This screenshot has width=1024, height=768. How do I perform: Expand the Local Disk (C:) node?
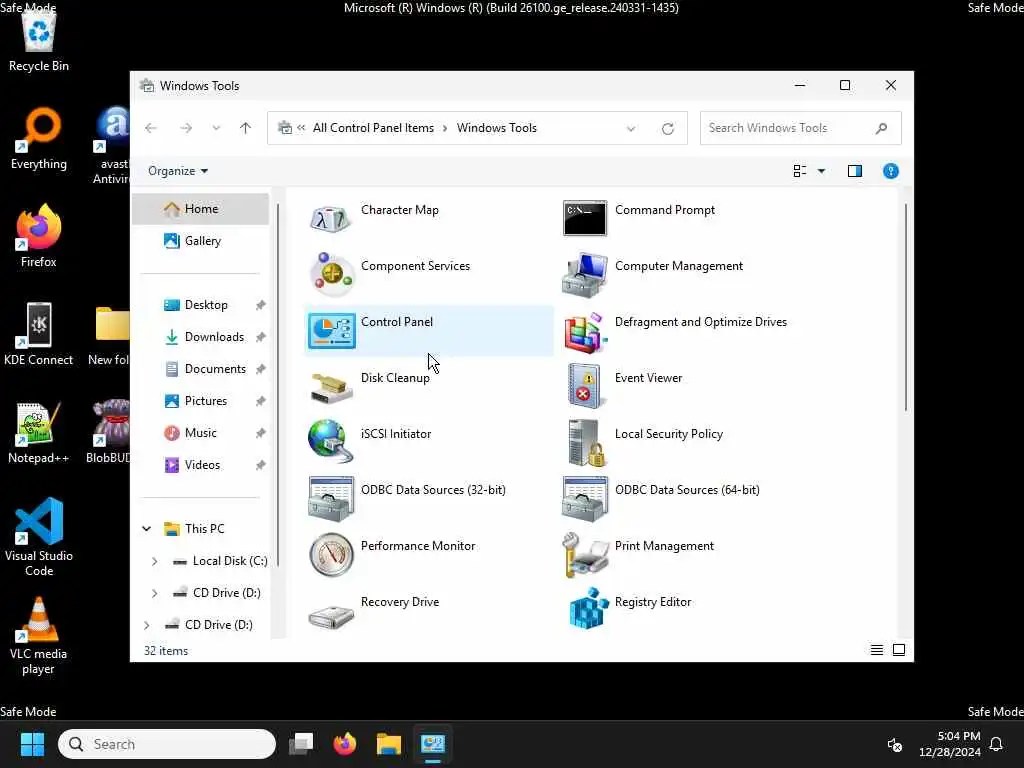tap(155, 561)
